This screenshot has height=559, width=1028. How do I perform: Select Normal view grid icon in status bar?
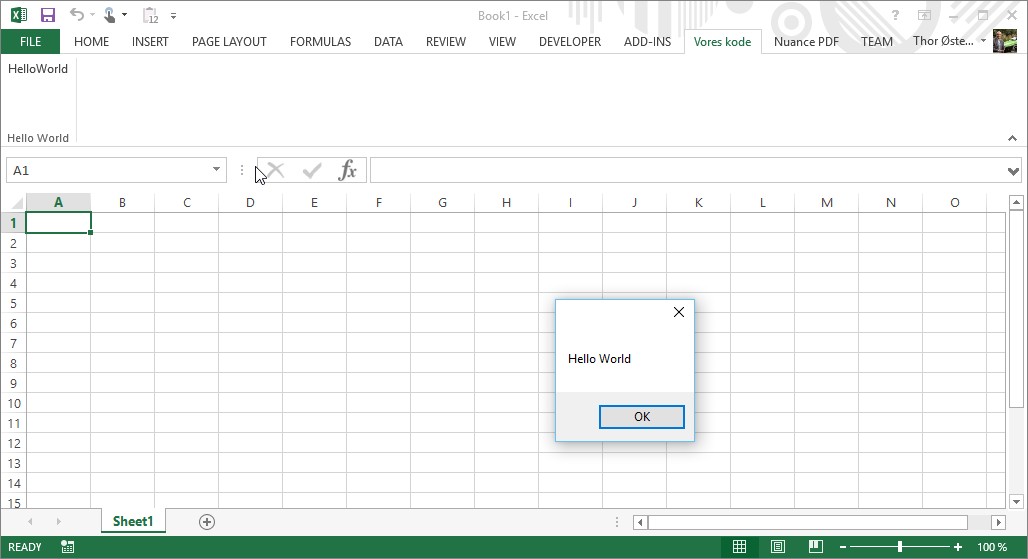(x=739, y=547)
